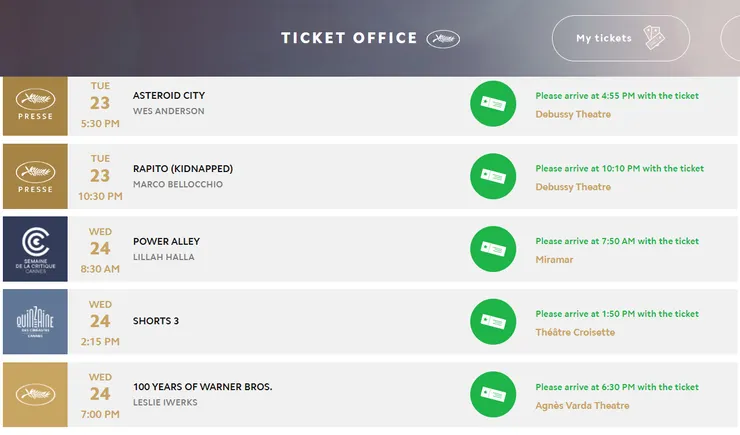The height and width of the screenshot is (435, 740).
Task: Click the Miramar venue link
Action: point(554,259)
